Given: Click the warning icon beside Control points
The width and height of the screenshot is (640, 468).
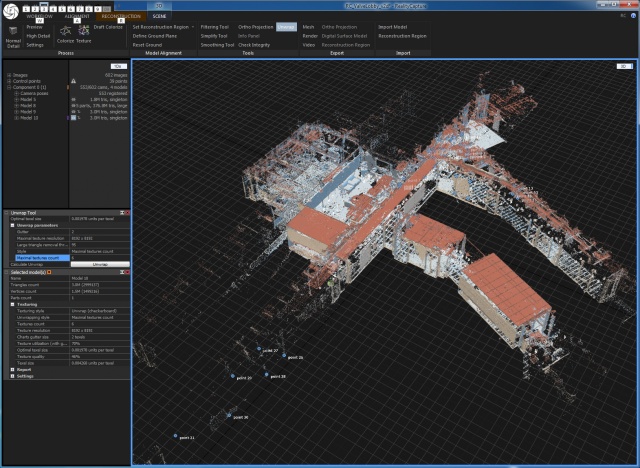Looking at the screenshot, I should tap(73, 81).
